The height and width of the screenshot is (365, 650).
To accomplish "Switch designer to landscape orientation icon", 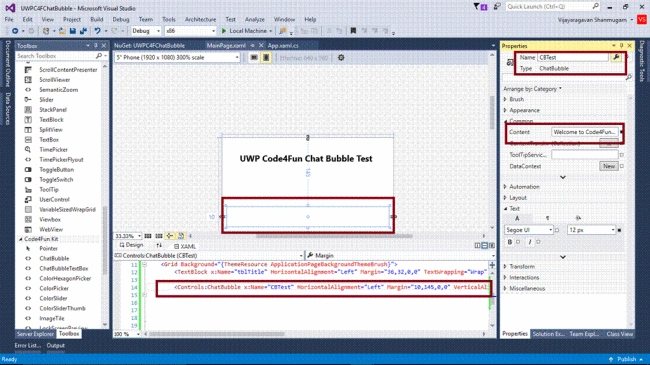I will click(254, 58).
